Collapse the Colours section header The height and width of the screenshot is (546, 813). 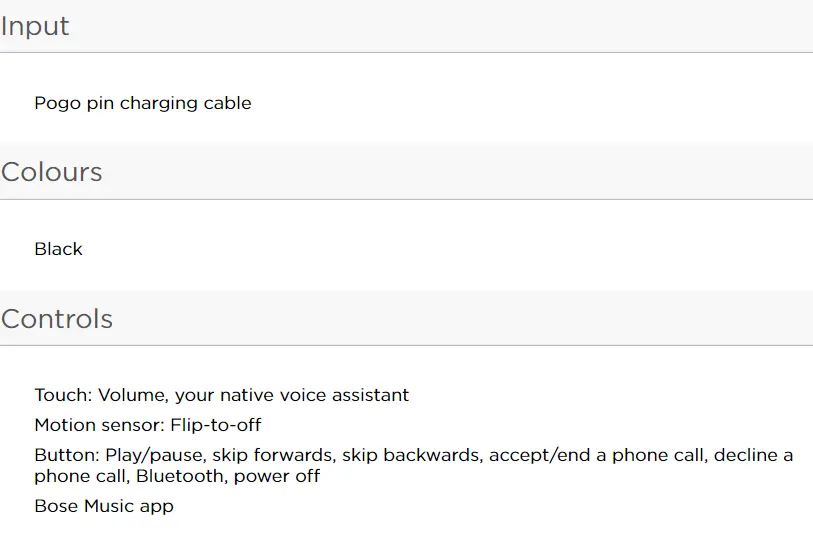(52, 172)
